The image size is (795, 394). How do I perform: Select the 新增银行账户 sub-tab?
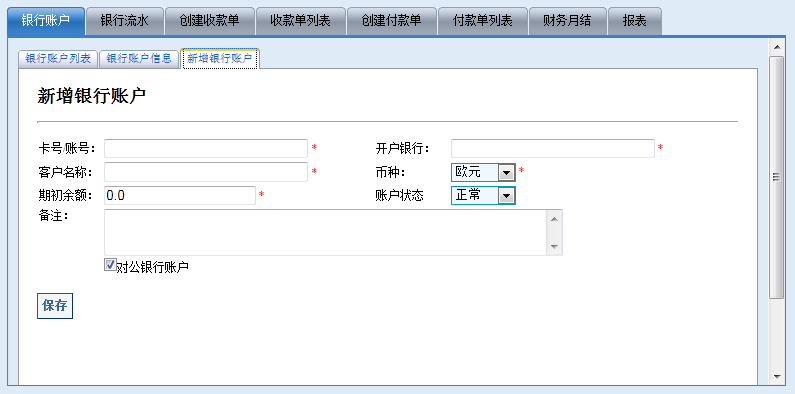tap(220, 58)
